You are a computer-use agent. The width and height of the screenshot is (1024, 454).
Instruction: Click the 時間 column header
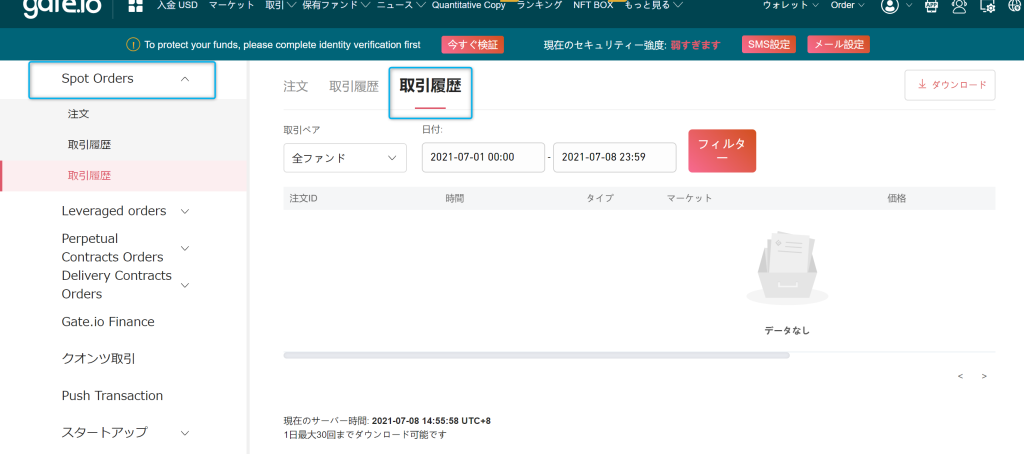click(455, 198)
